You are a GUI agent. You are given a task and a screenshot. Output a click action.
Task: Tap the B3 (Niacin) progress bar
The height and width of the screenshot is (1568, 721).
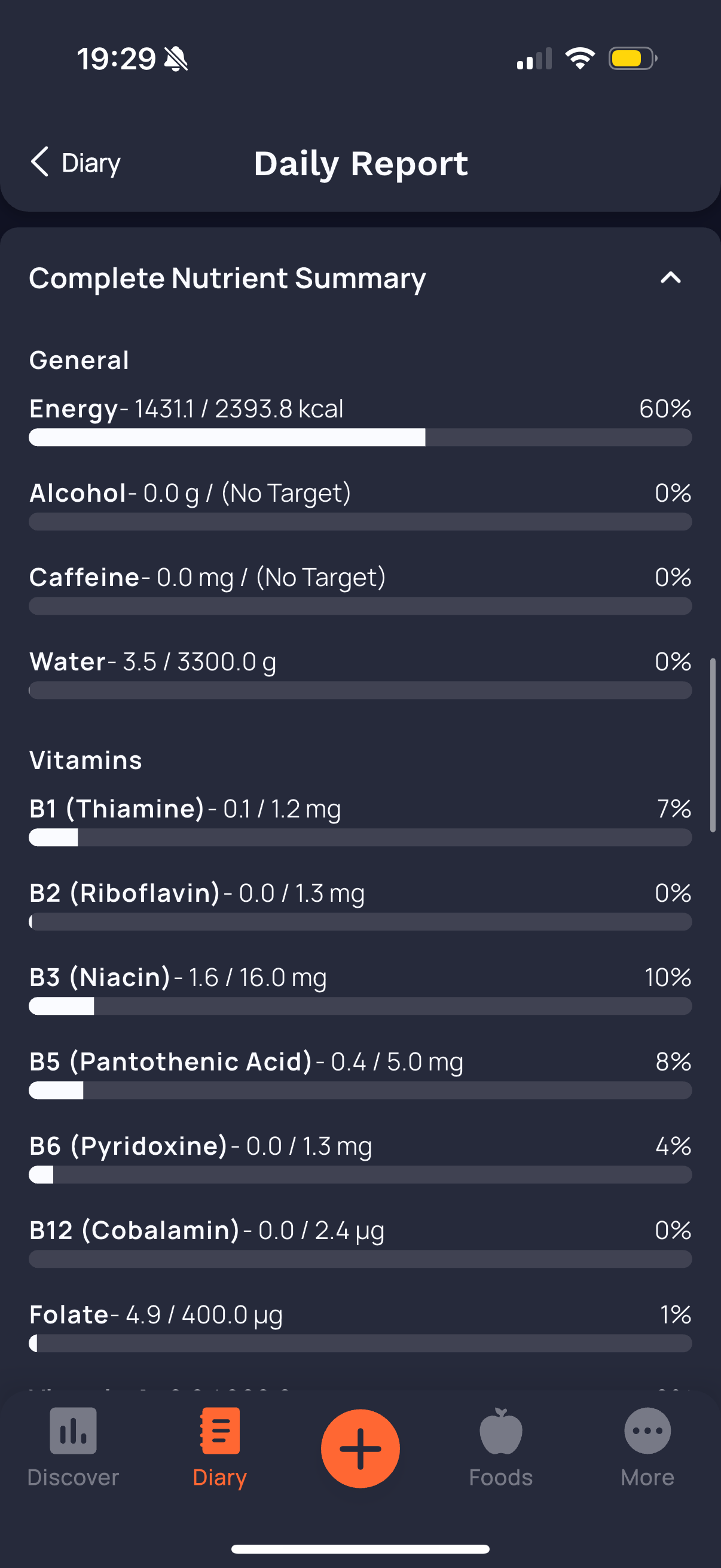click(x=360, y=1006)
